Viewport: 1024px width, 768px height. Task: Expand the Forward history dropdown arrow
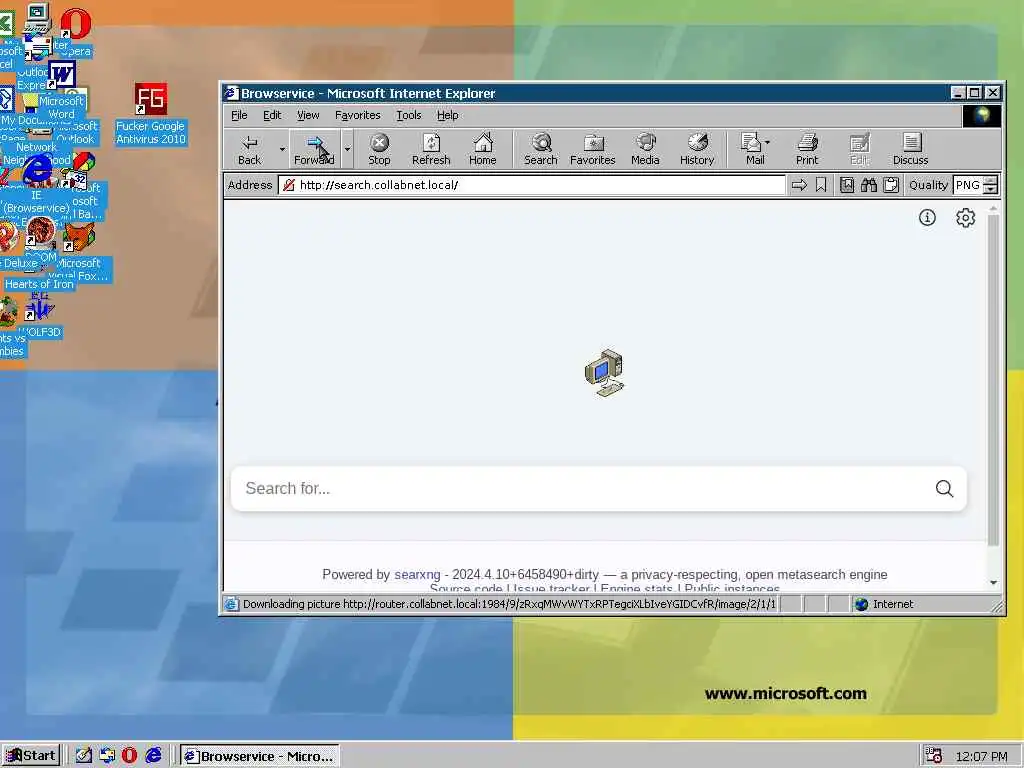pos(347,150)
